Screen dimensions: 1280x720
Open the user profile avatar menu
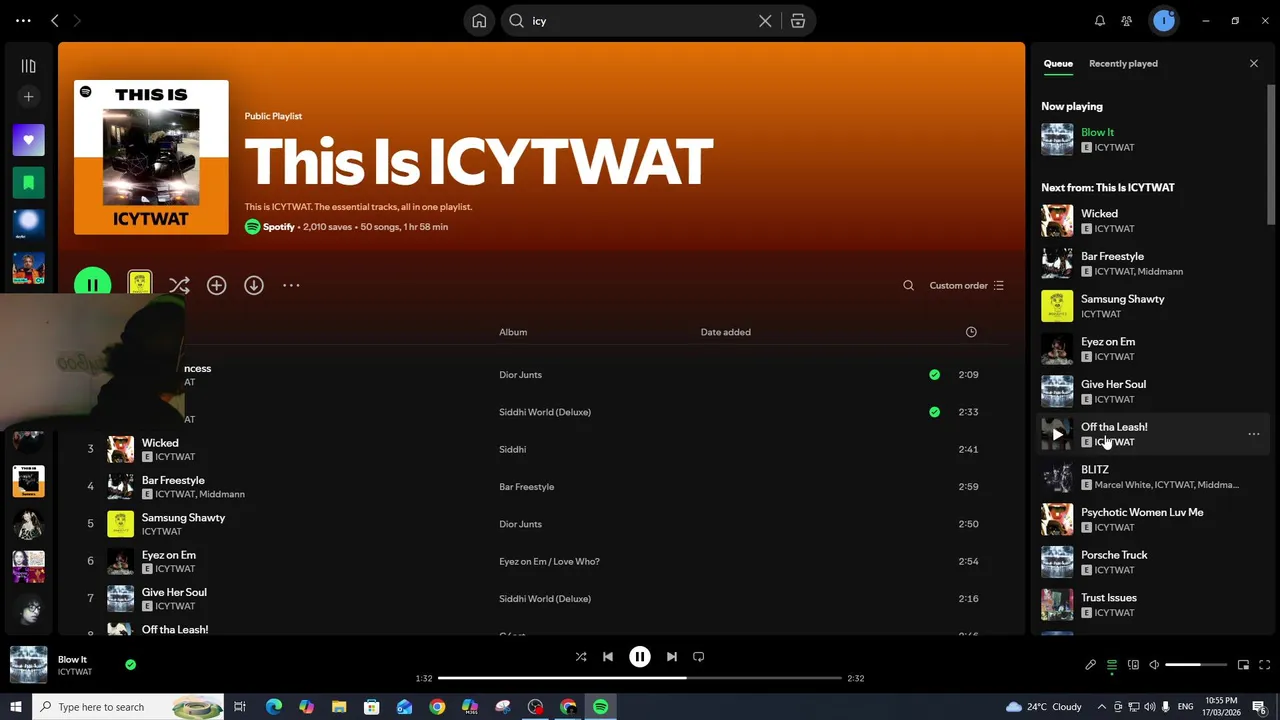click(1163, 20)
